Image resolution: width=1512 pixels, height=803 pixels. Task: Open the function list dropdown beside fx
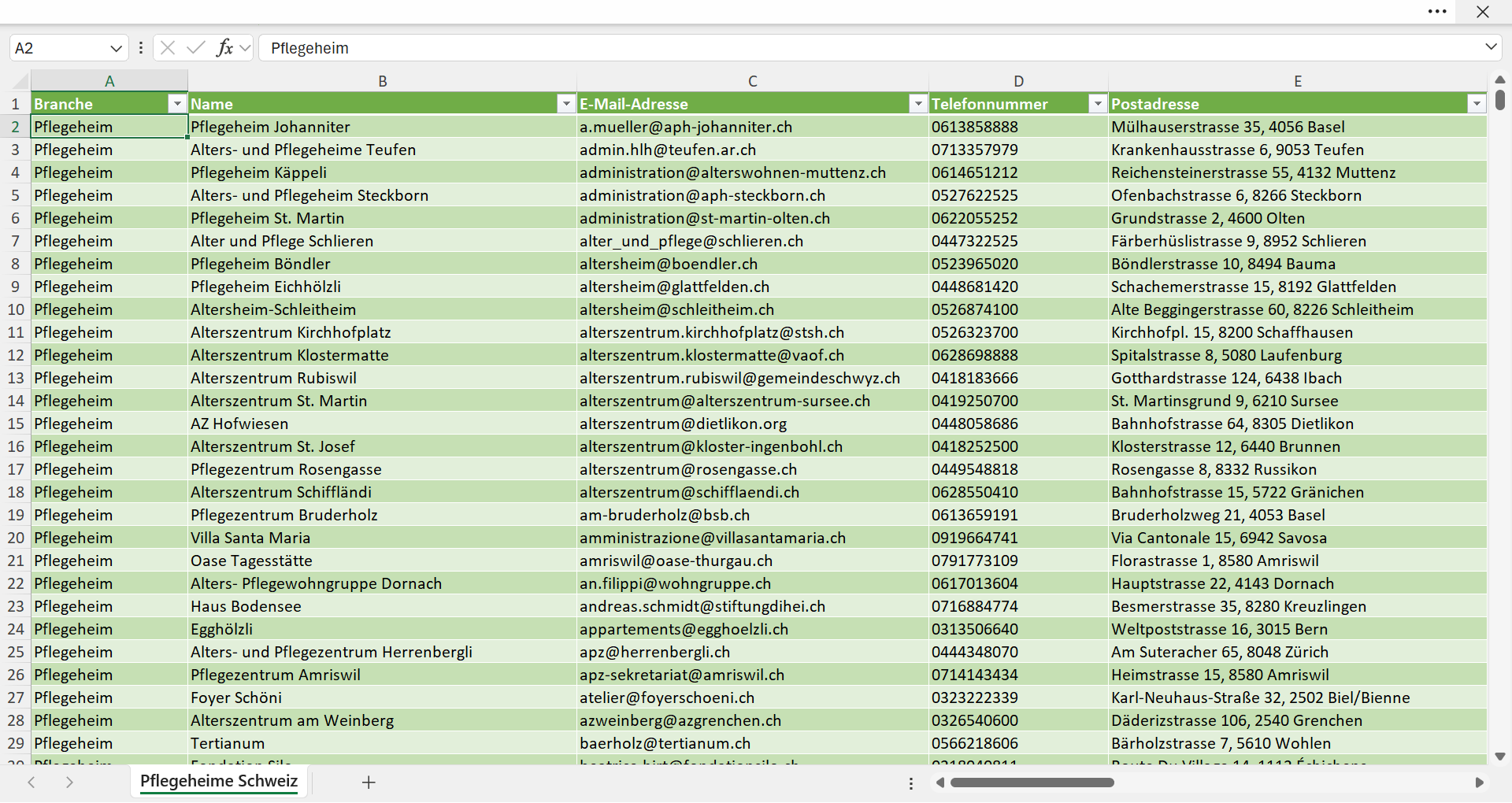tap(245, 48)
